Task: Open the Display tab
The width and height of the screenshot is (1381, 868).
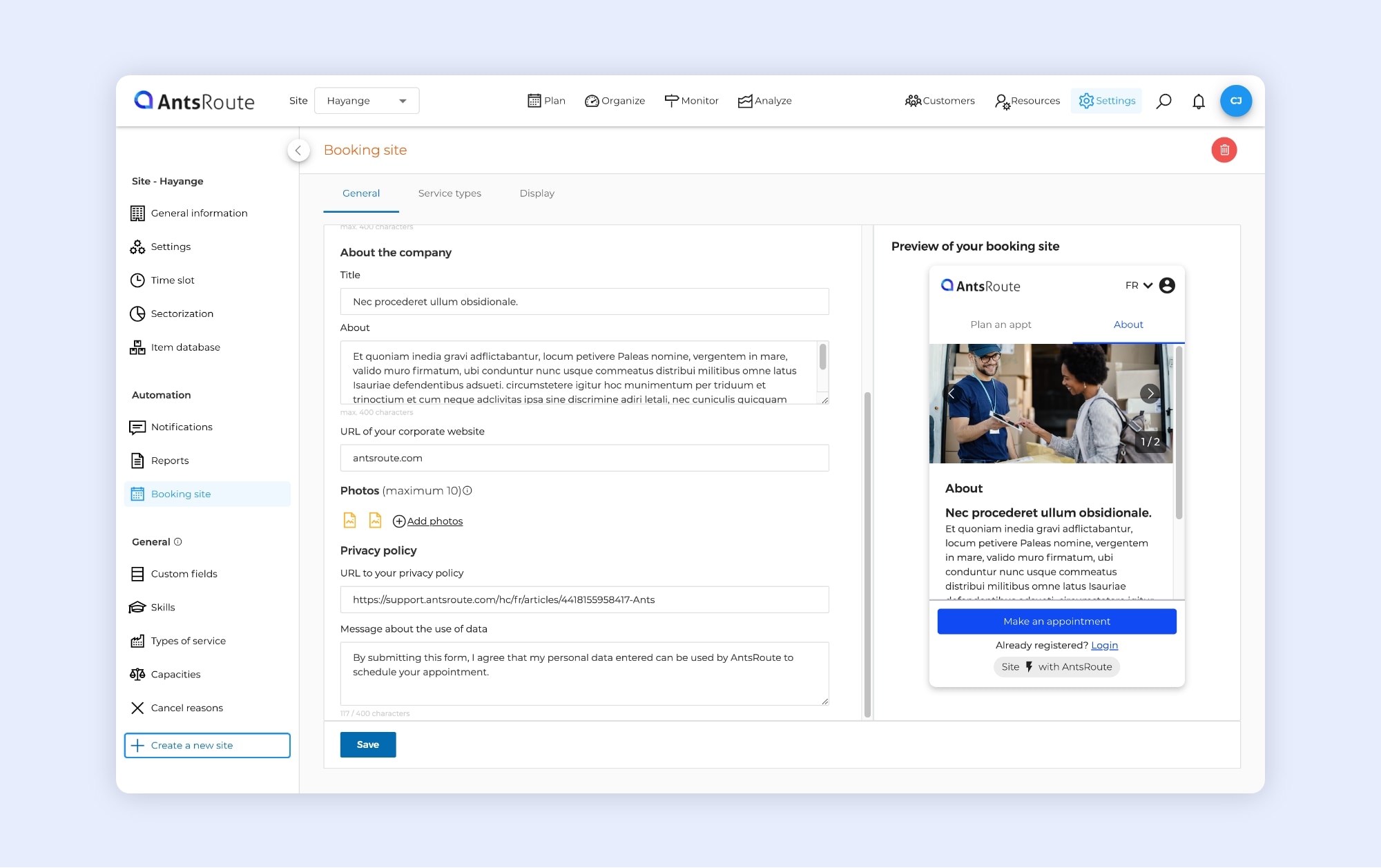Action: 537,193
